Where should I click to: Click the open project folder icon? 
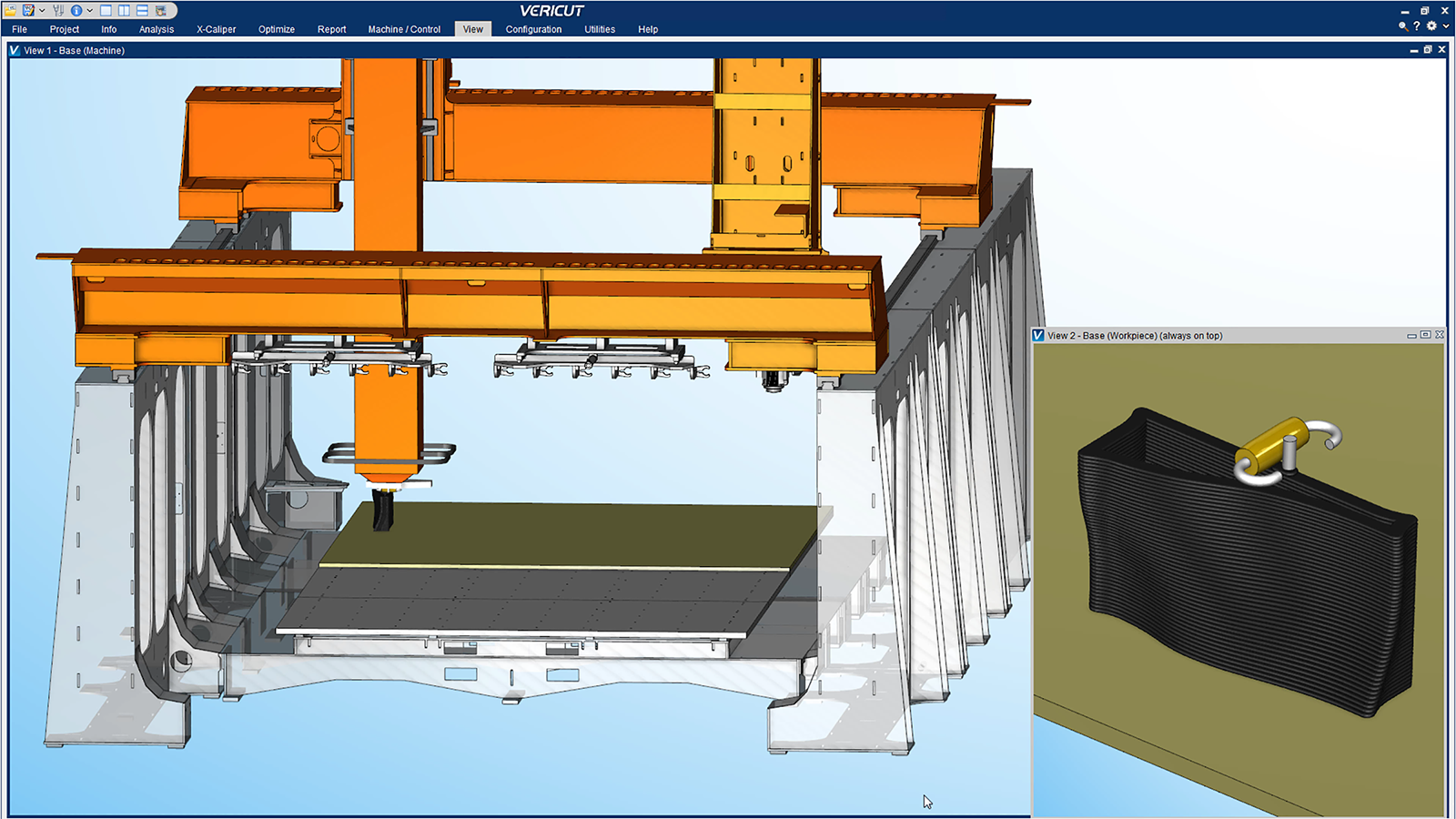[x=11, y=11]
